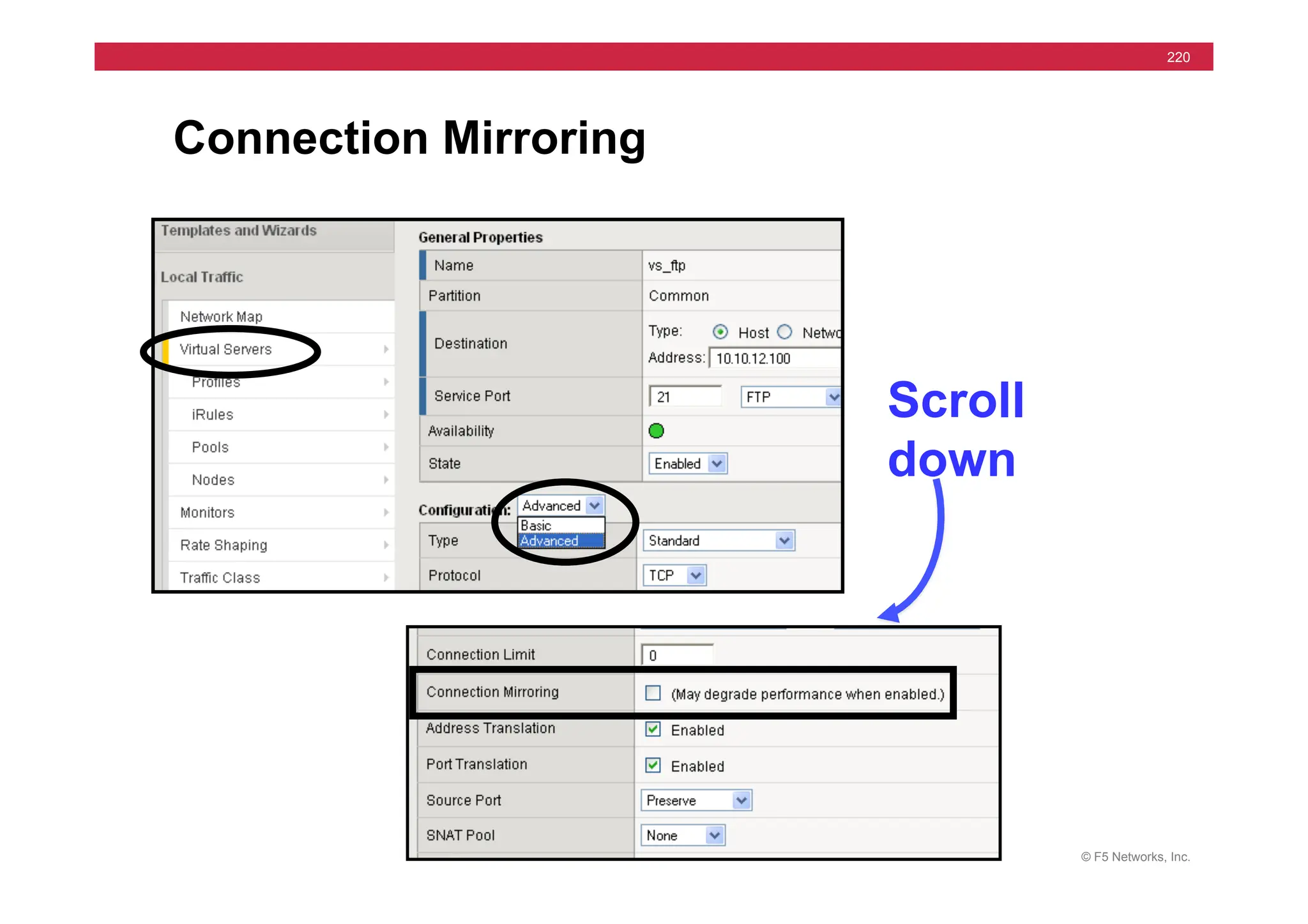Open the Source Port Preserve dropdown
Image resolution: width=1308 pixels, height=924 pixels.
coord(696,800)
